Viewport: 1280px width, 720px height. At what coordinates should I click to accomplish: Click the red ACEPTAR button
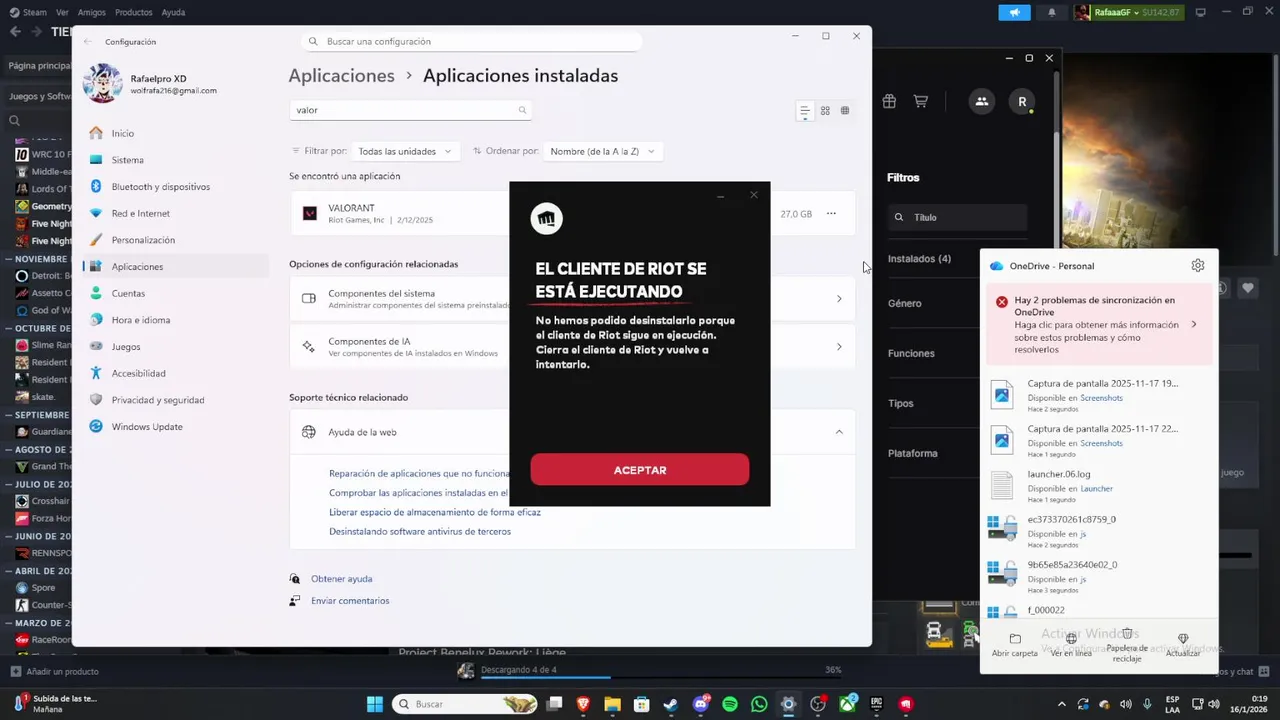(640, 470)
